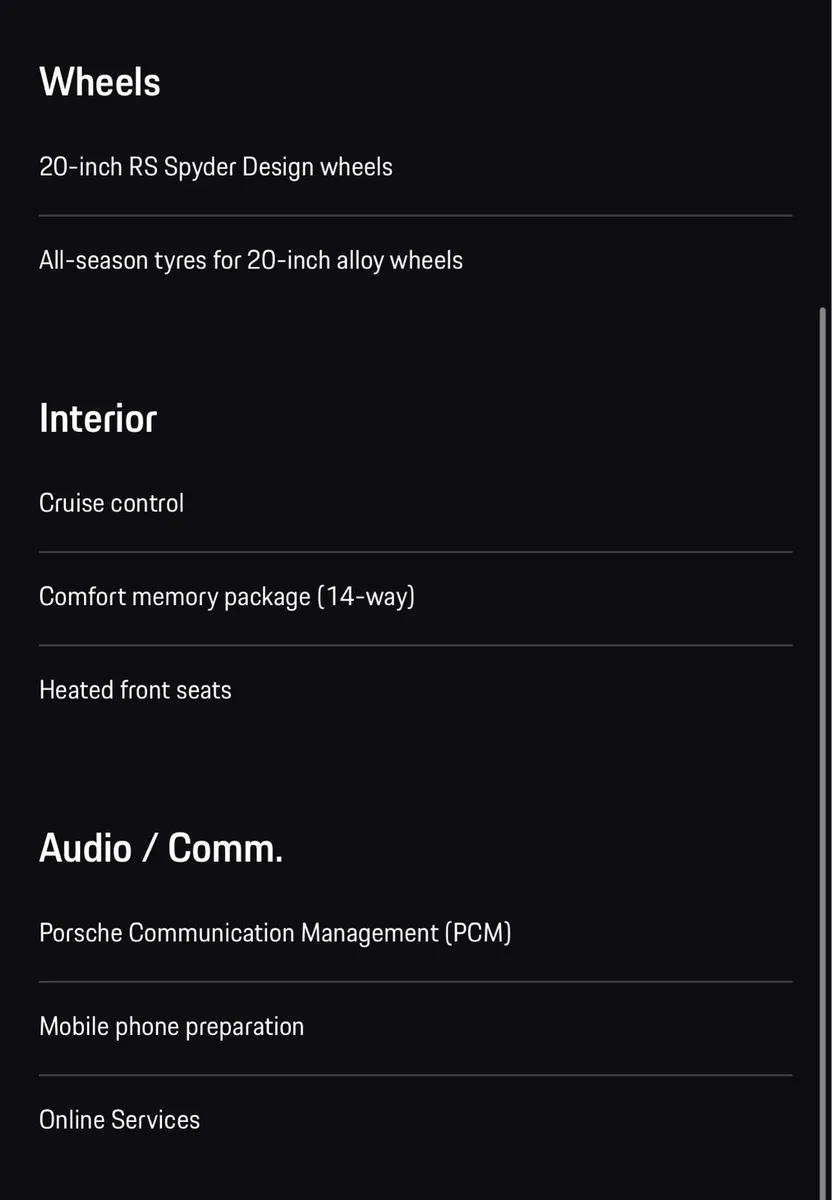Click the vertical scrollbar on the right edge
832x1200 pixels.
(x=823, y=700)
